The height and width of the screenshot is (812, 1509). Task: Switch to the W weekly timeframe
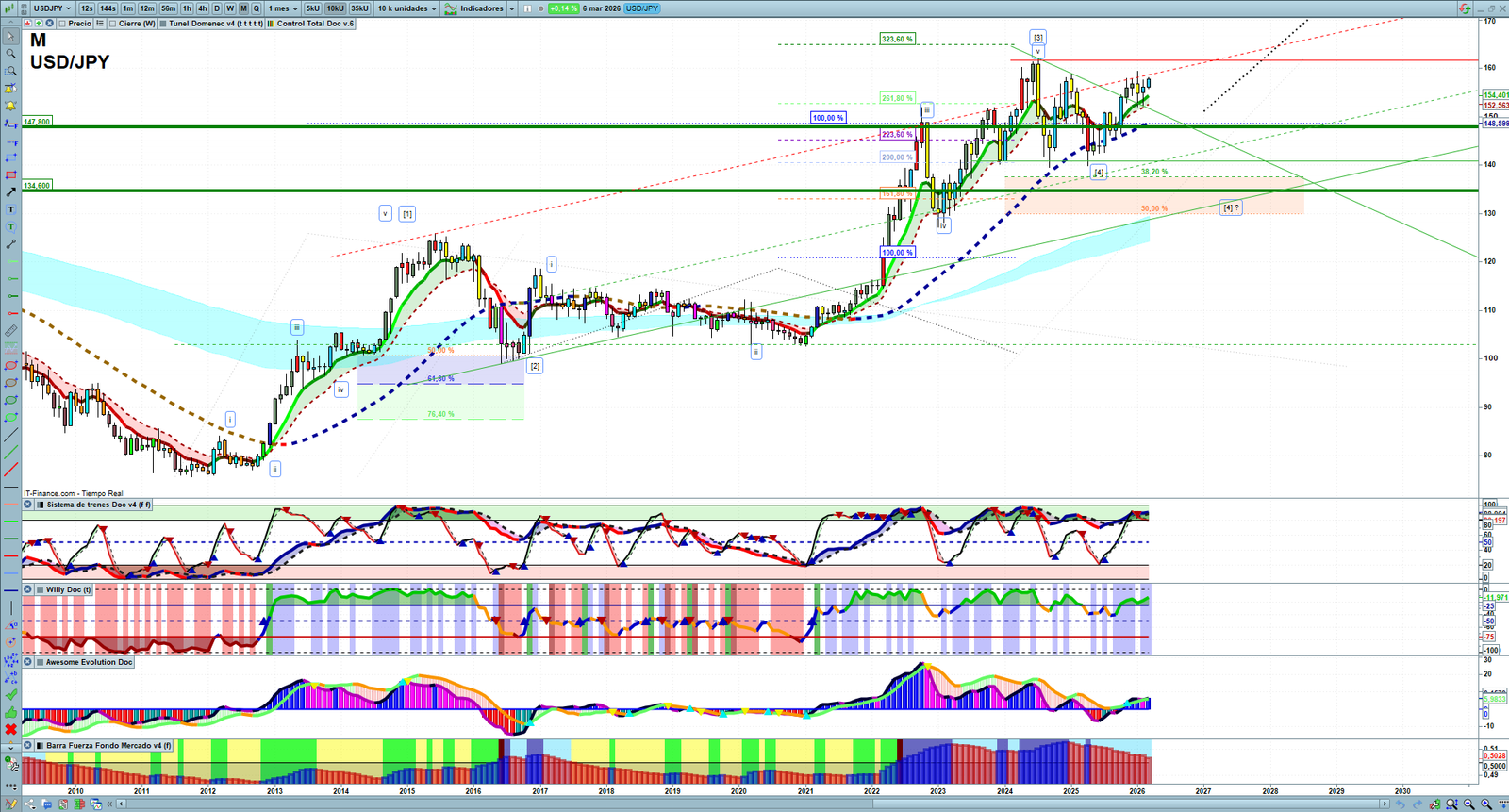pos(230,8)
